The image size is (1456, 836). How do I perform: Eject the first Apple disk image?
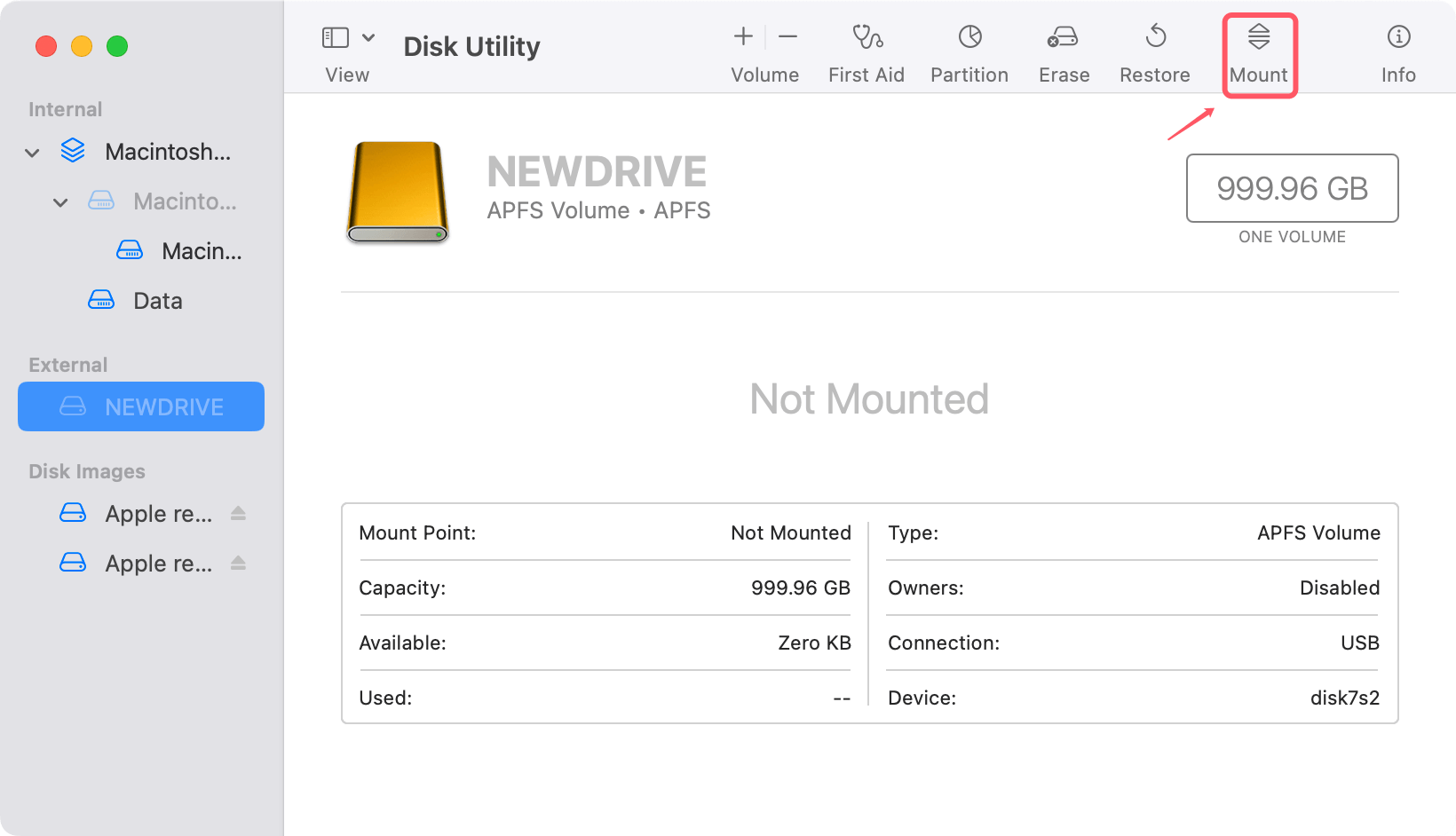click(x=238, y=513)
